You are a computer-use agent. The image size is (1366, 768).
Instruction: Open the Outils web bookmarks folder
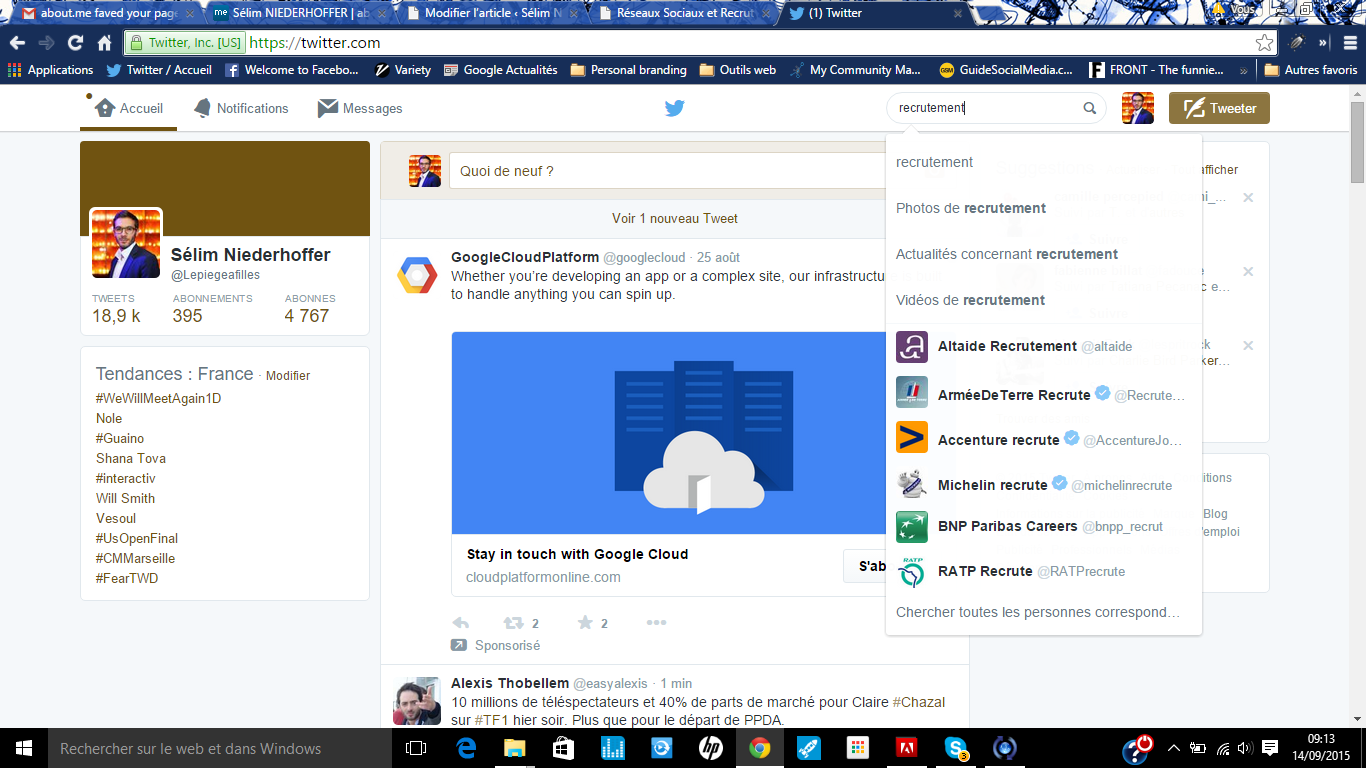point(737,70)
